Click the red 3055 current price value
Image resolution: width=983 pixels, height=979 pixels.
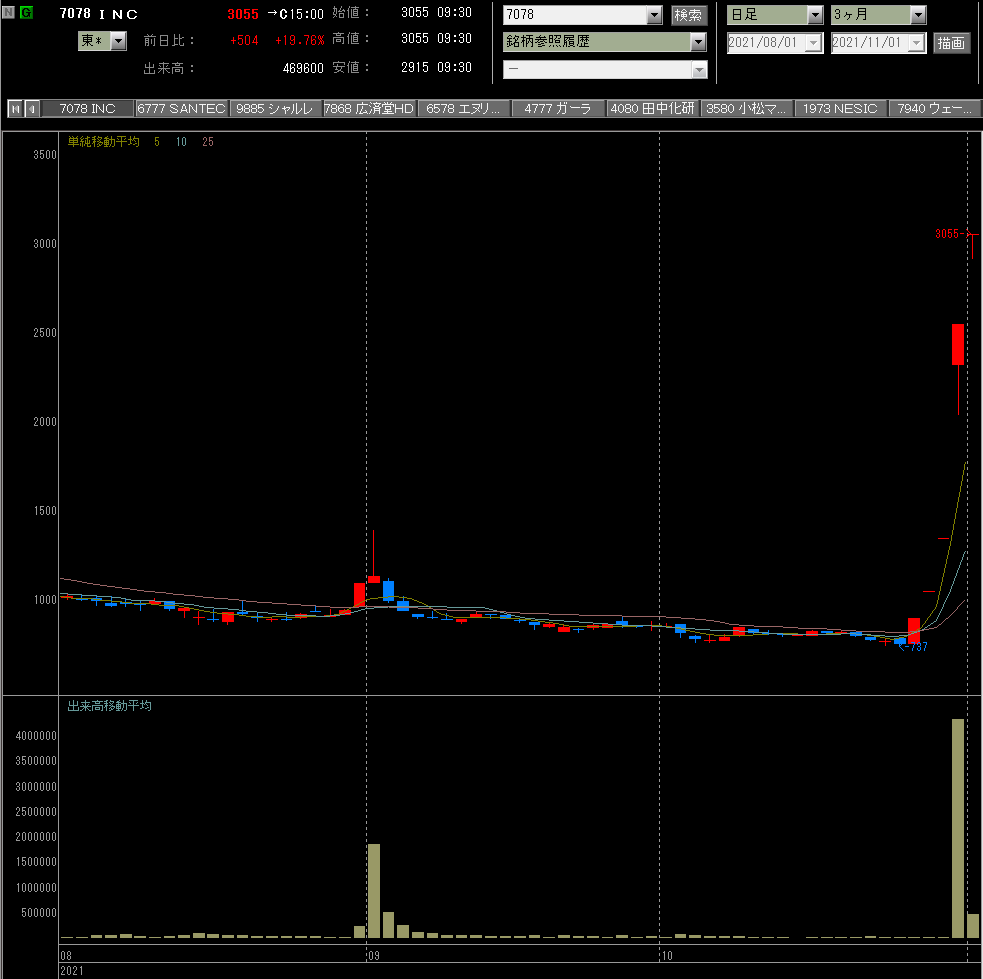243,14
